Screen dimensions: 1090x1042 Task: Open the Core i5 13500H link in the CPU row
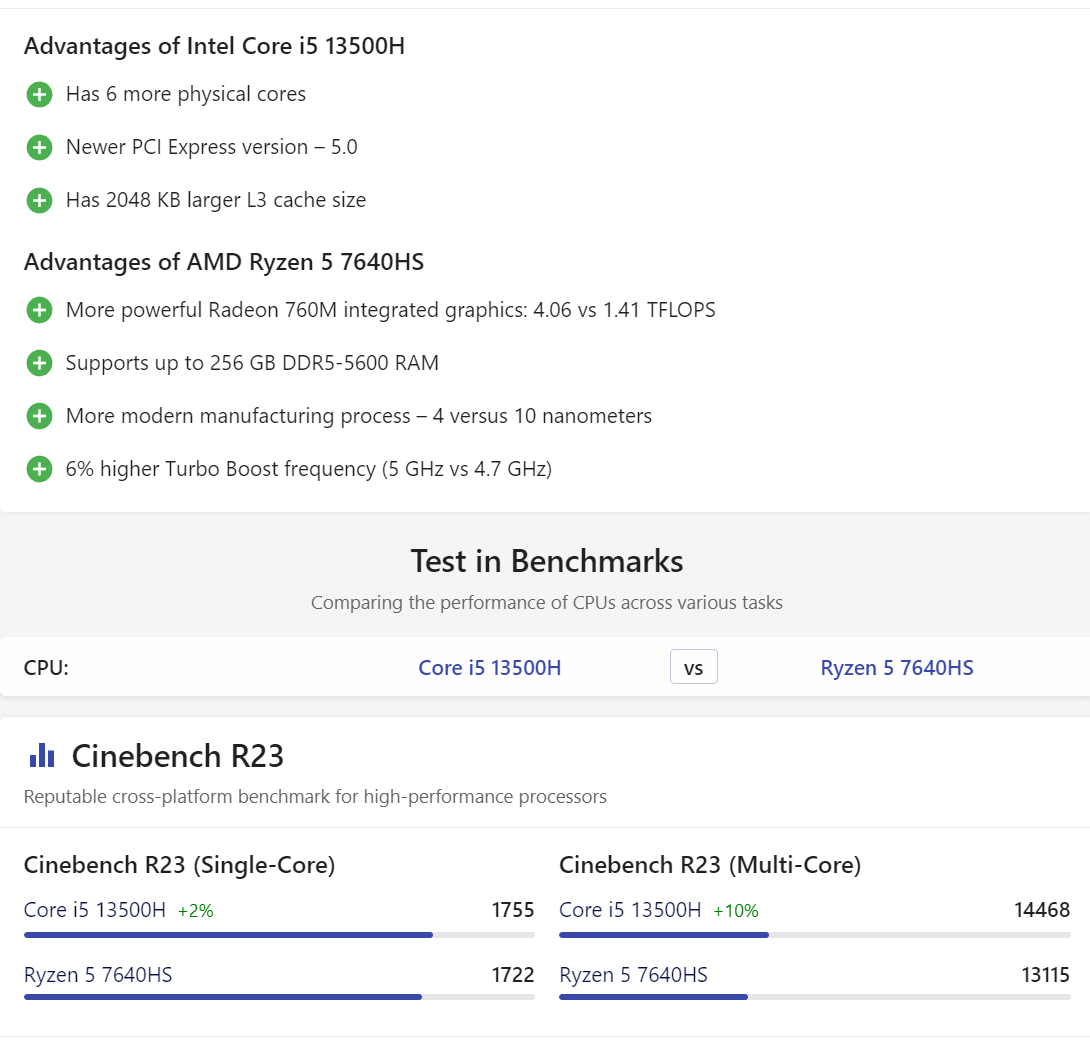click(x=489, y=667)
